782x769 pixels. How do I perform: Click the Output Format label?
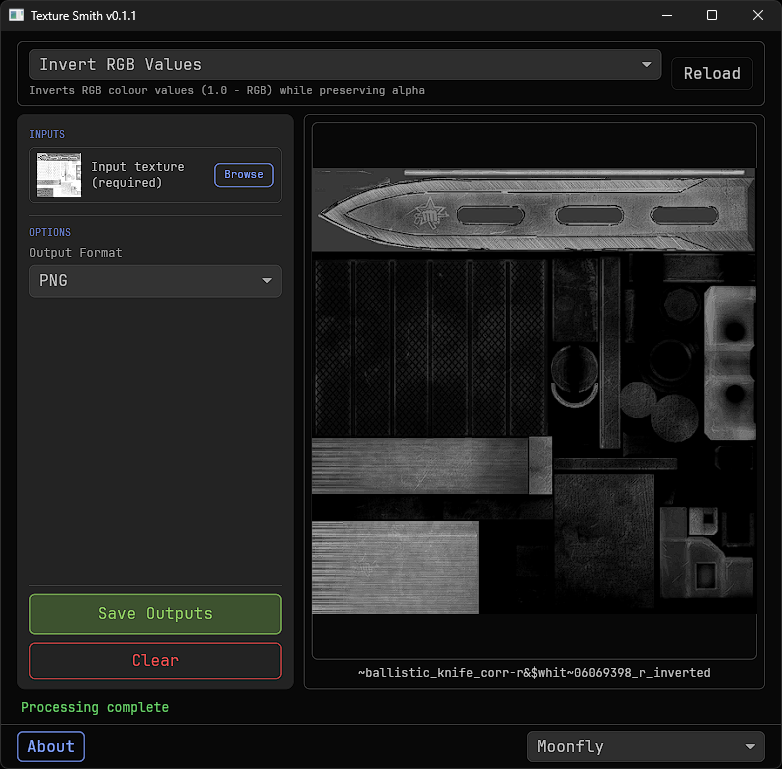click(75, 253)
